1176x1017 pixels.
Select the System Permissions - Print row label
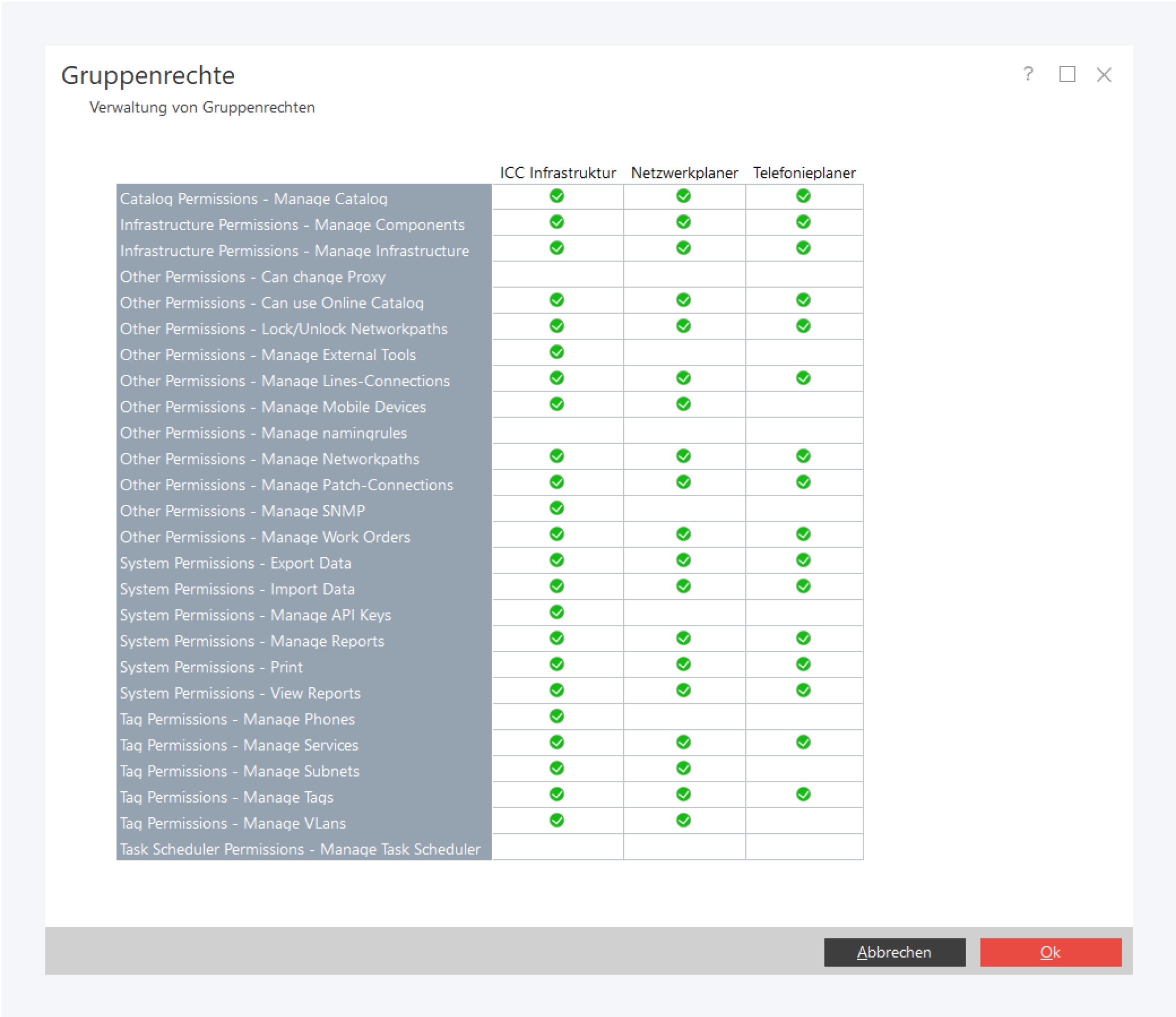211,667
